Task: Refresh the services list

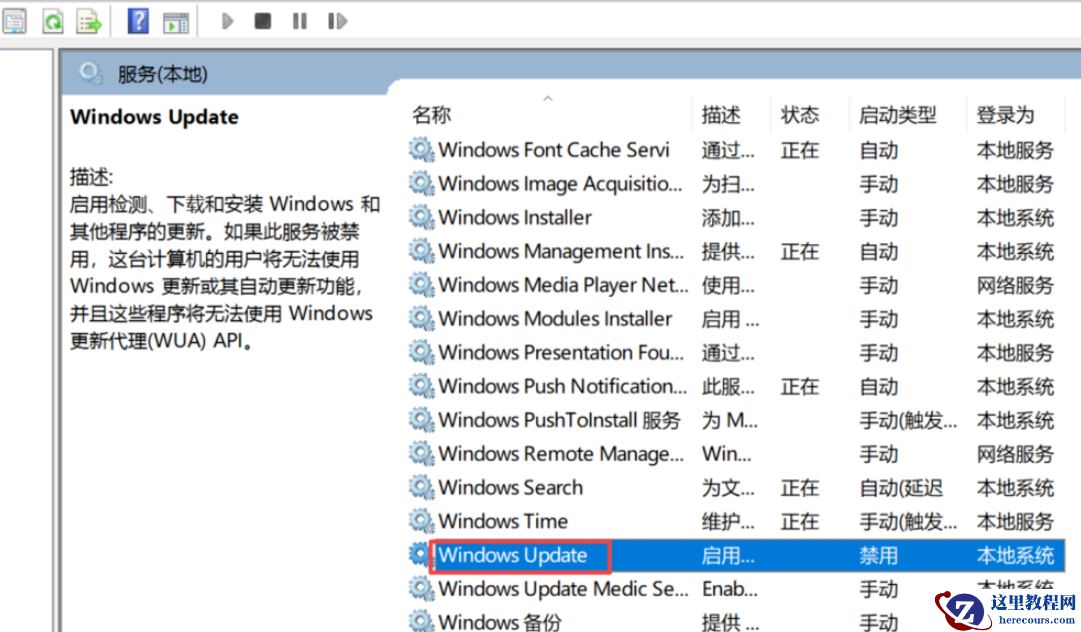Action: click(53, 20)
